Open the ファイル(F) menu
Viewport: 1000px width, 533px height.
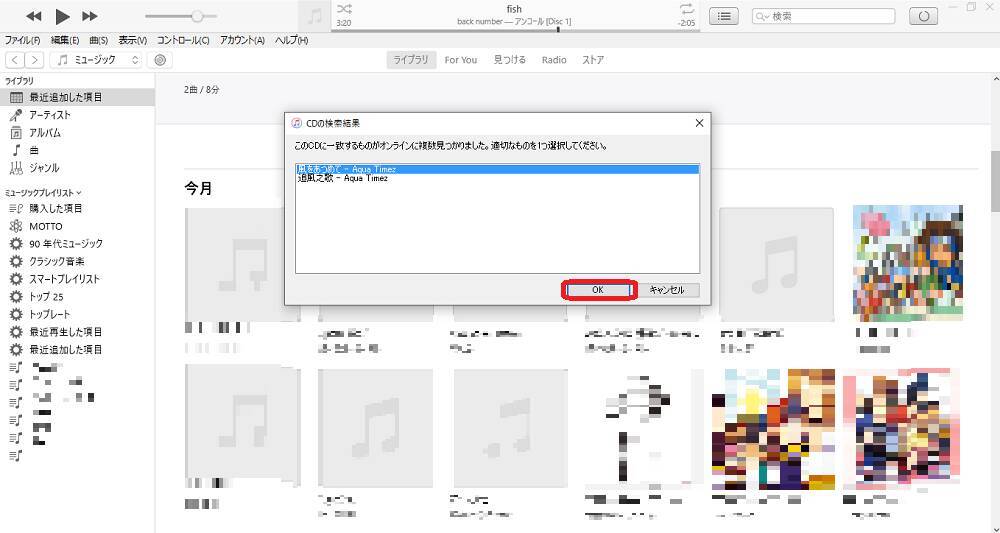coord(22,40)
